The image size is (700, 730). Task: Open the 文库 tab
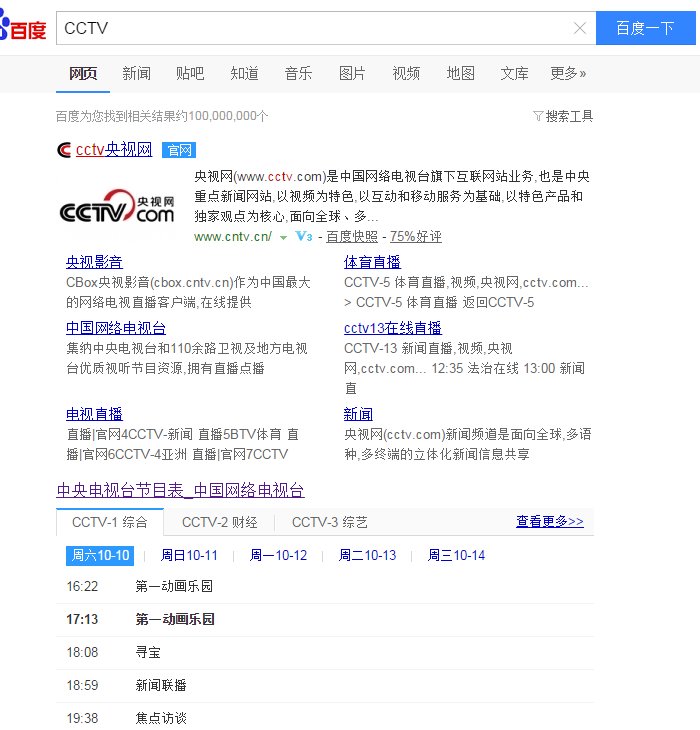coord(514,74)
